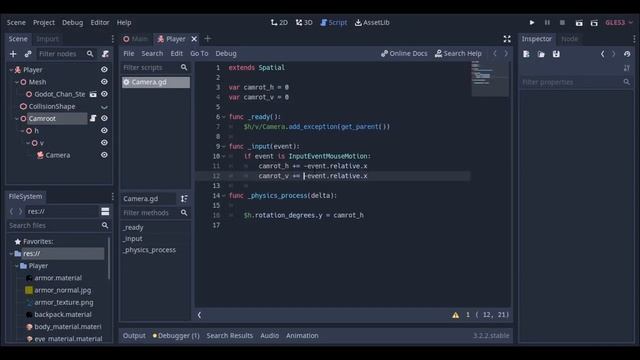The height and width of the screenshot is (360, 640).
Task: Select Camera.gd in the script list
Action: tap(156, 82)
